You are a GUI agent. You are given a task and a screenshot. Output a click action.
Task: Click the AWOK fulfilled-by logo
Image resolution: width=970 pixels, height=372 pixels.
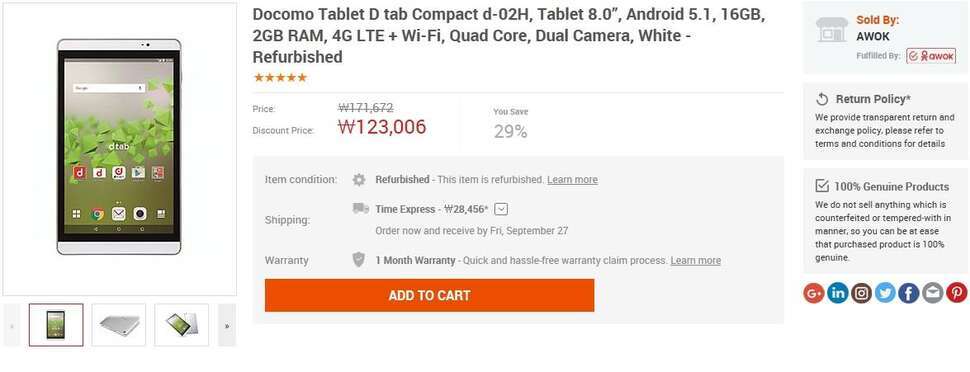[931, 56]
